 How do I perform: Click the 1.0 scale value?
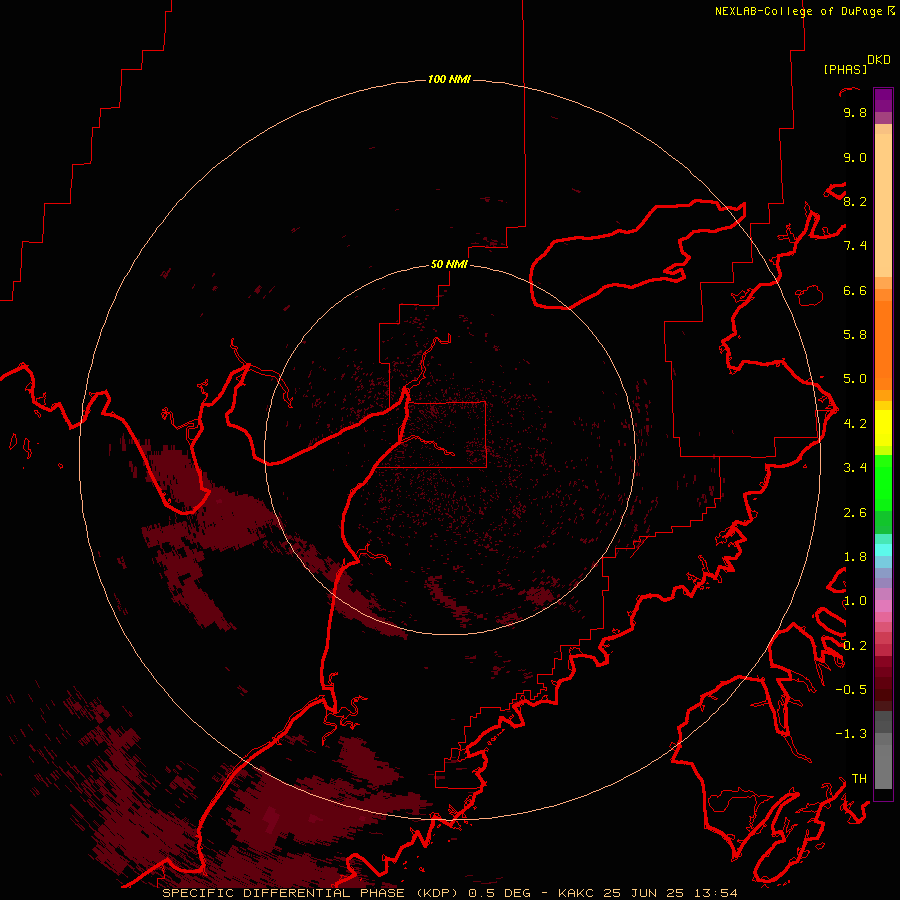[x=855, y=601]
